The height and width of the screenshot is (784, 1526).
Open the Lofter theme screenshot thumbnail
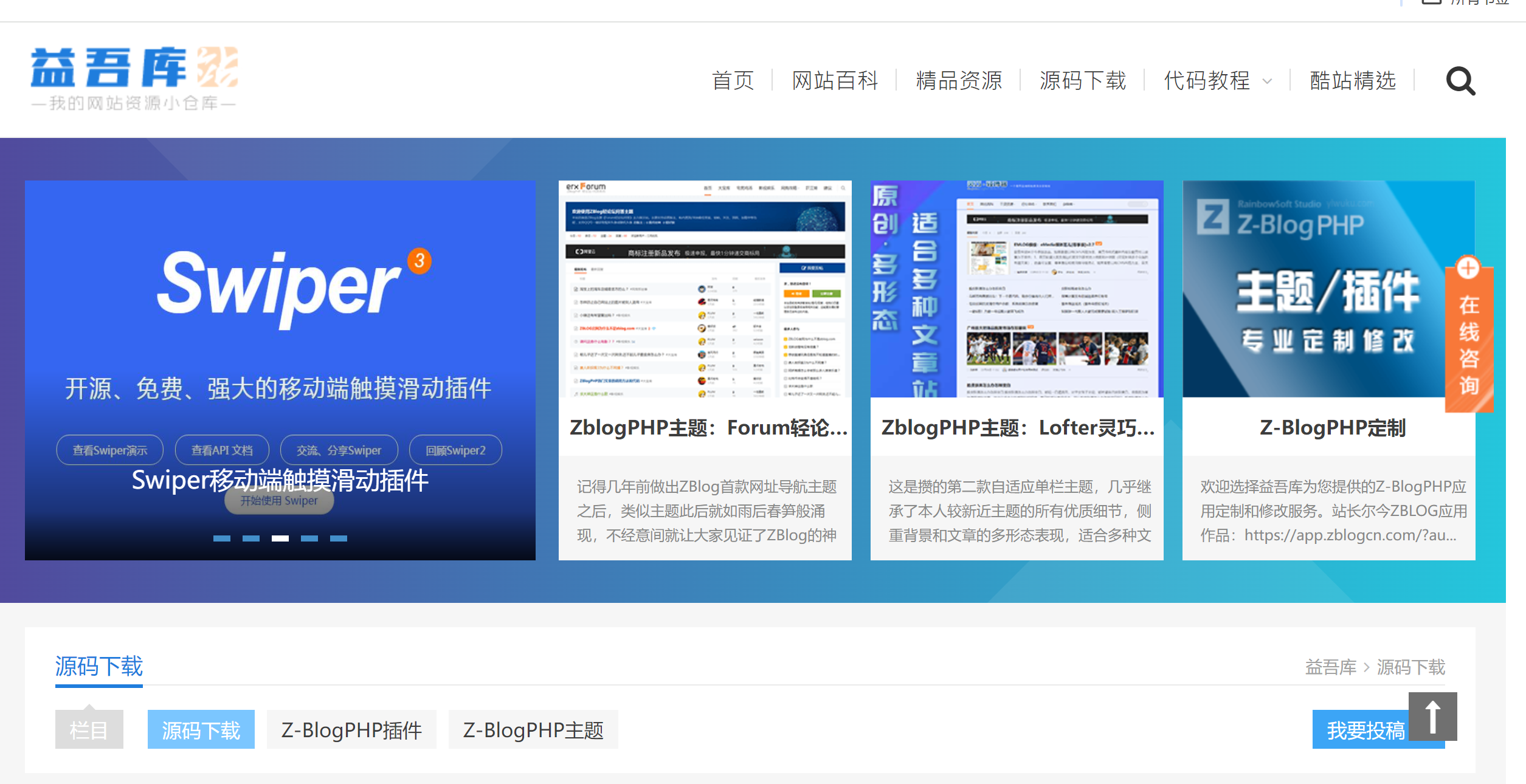1017,289
